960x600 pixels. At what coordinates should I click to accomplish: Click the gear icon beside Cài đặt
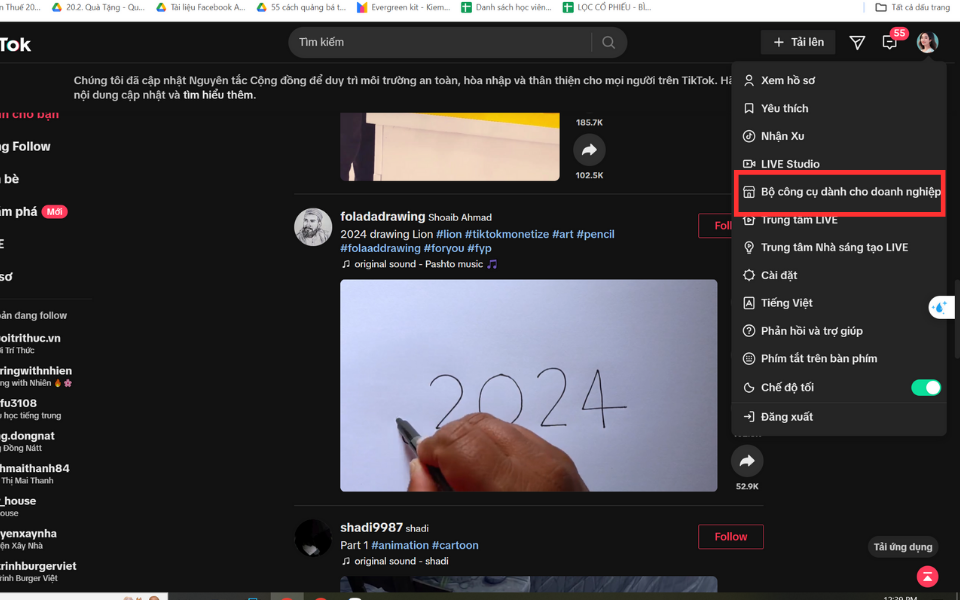click(x=748, y=276)
